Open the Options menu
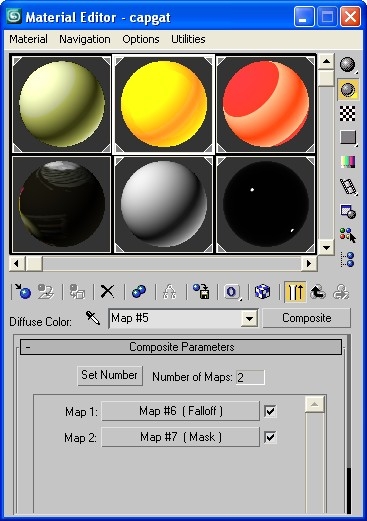The height and width of the screenshot is (521, 367). pyautogui.click(x=141, y=39)
